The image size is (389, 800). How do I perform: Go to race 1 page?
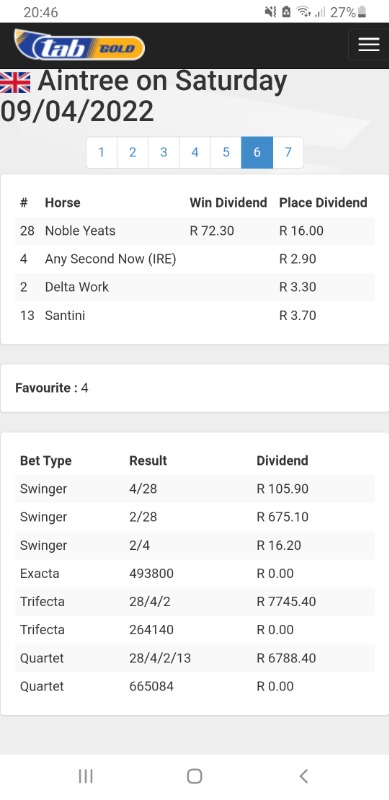(x=102, y=152)
